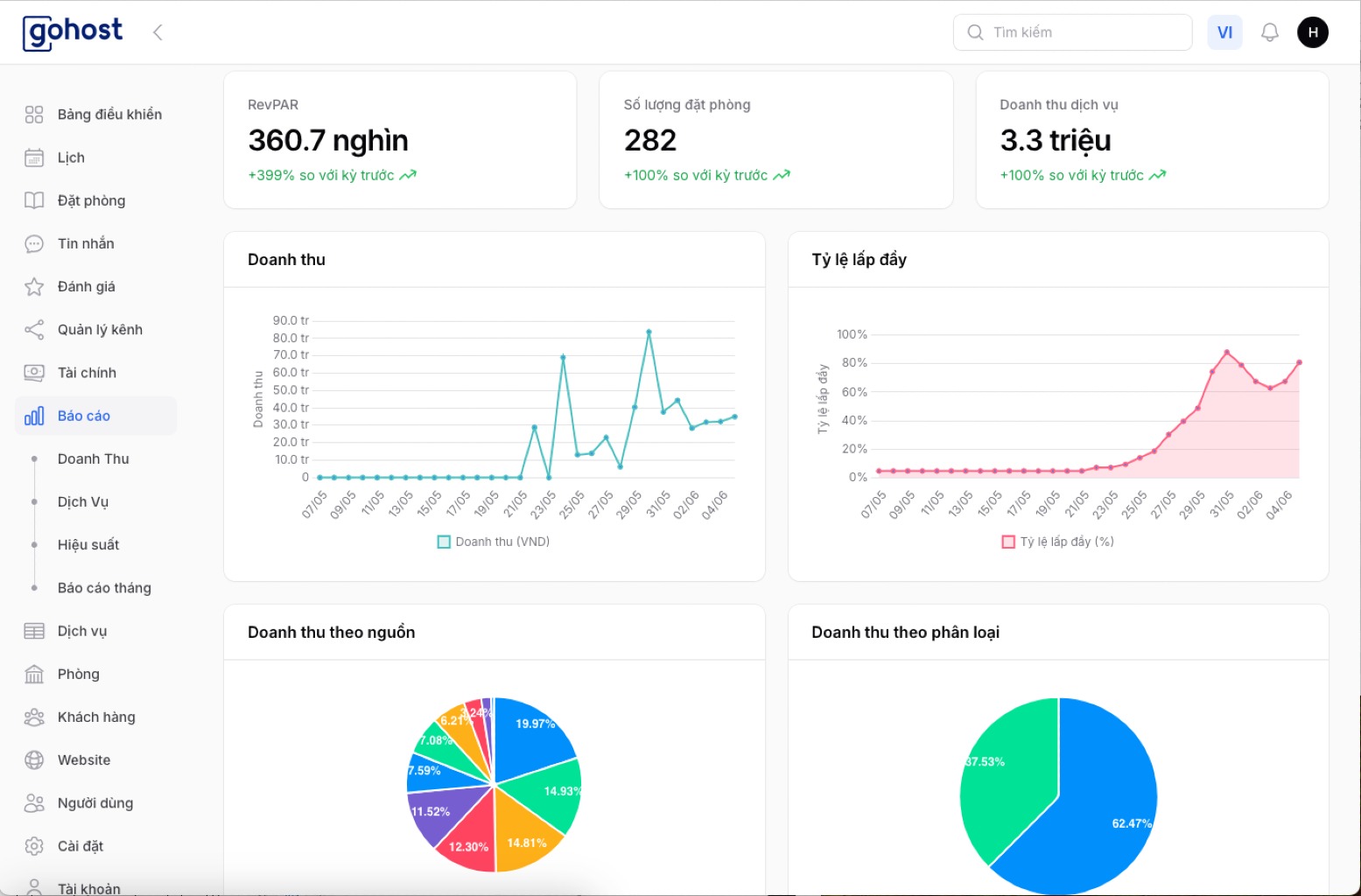Open the H user avatar menu
Screen dimensions: 1361x896
pyautogui.click(x=1312, y=32)
